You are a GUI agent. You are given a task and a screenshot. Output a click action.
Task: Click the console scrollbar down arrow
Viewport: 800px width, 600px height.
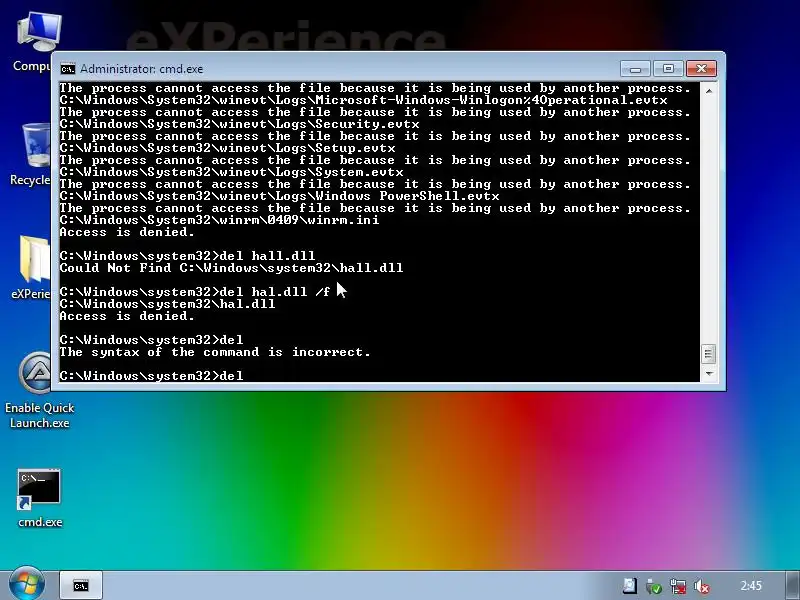point(708,374)
